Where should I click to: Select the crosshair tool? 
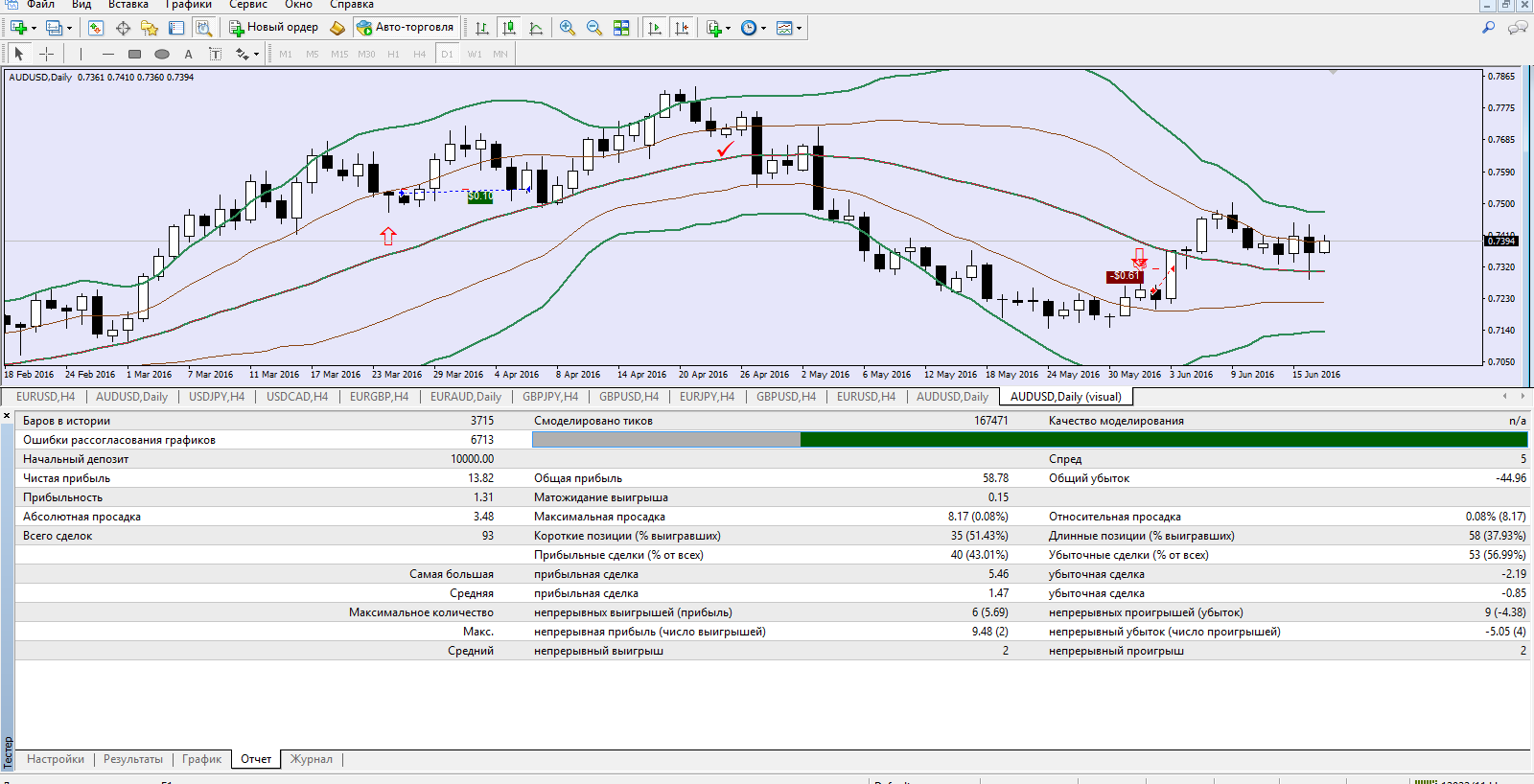coord(46,54)
